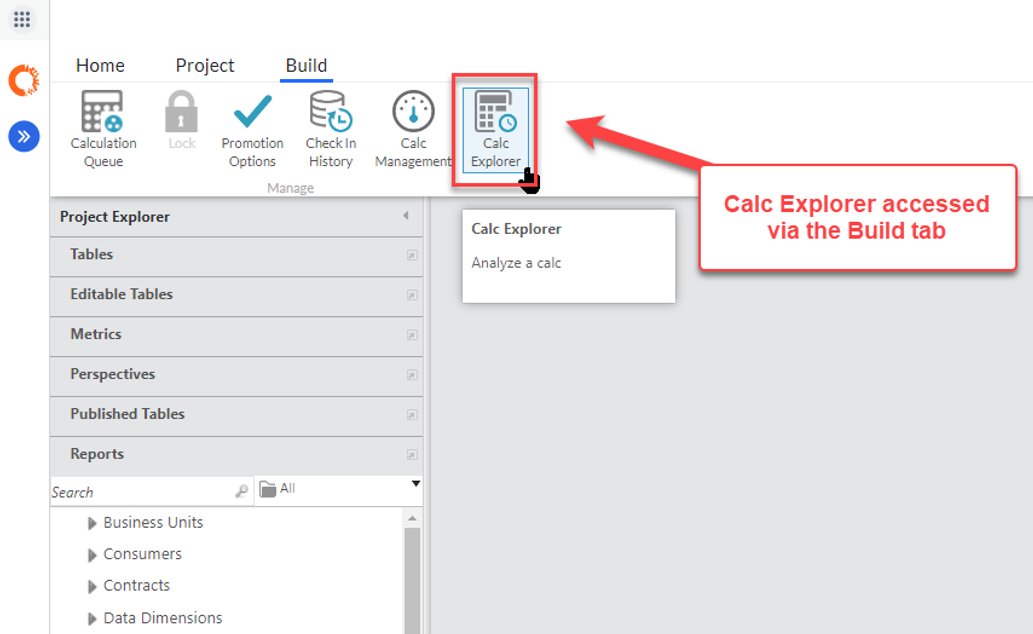Click the Search input field

click(140, 492)
